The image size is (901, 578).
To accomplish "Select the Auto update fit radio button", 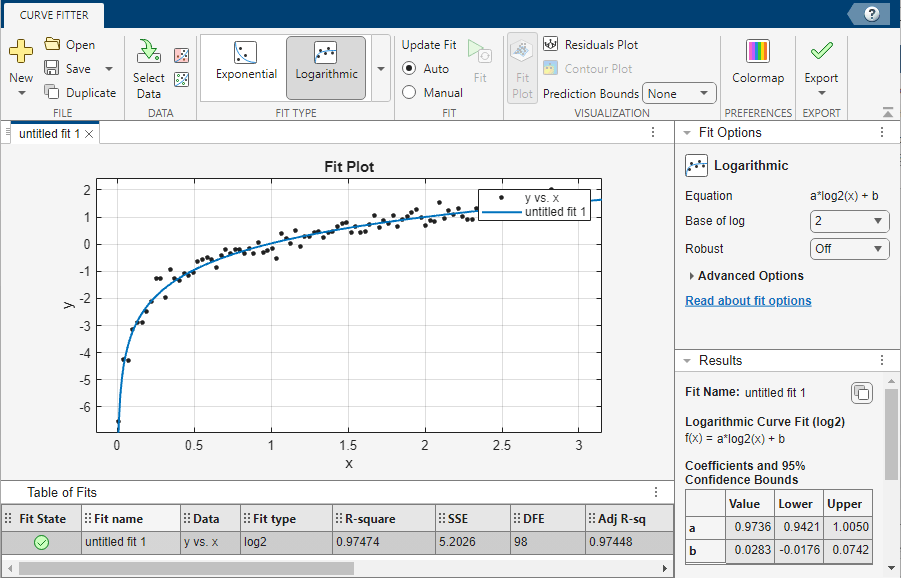I will [409, 69].
